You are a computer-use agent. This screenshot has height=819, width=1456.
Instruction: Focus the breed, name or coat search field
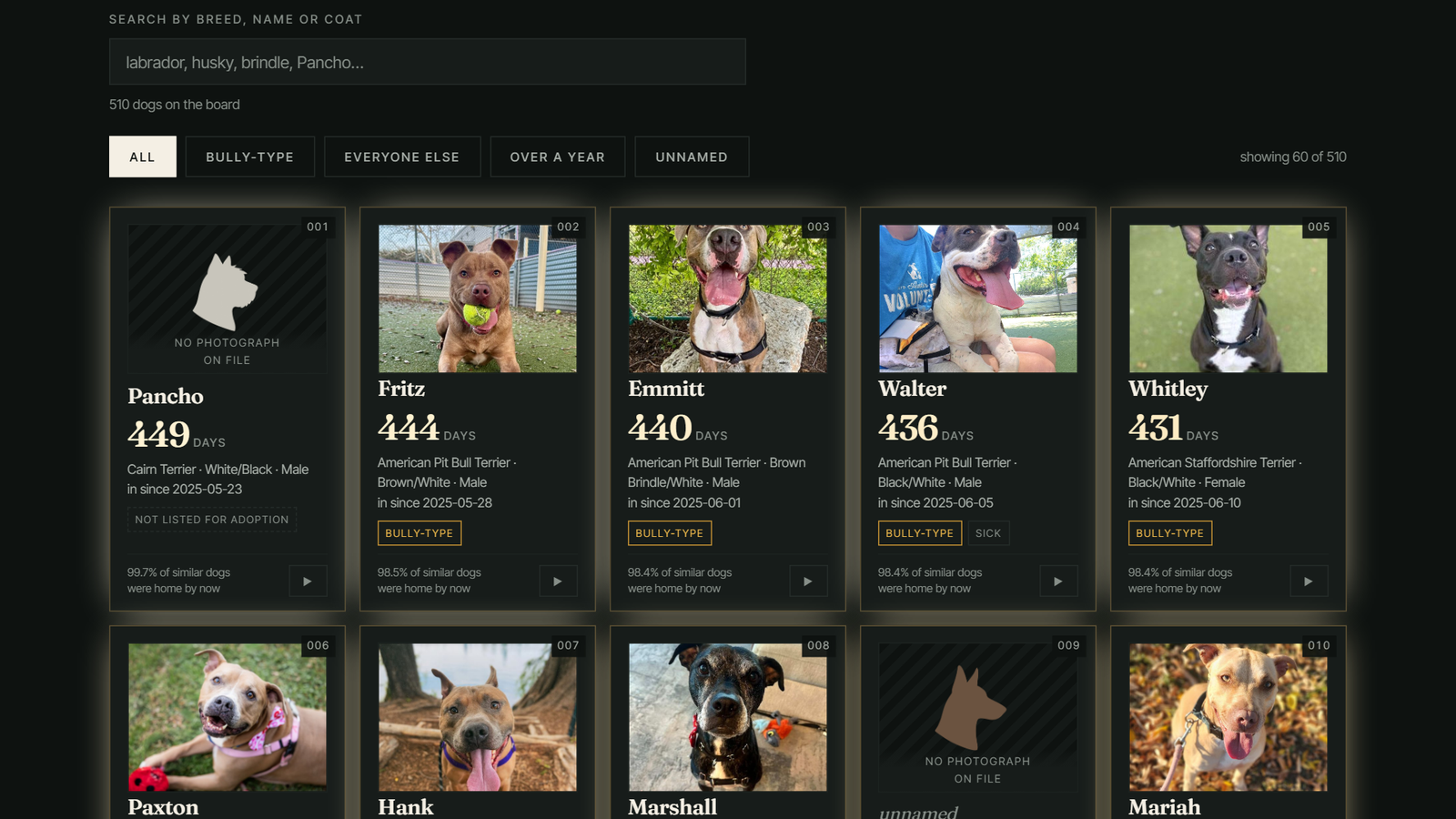tap(428, 62)
